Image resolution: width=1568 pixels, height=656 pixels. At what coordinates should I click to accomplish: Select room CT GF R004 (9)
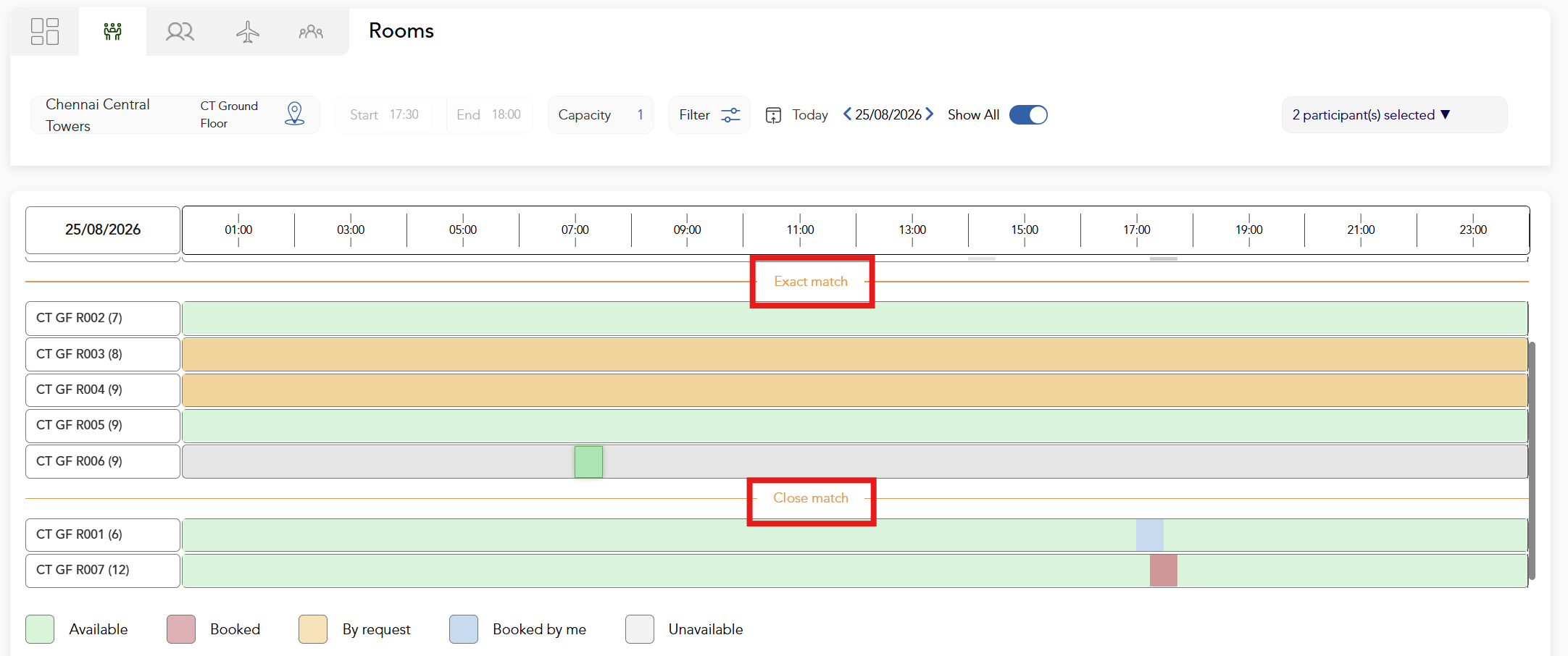(x=103, y=390)
